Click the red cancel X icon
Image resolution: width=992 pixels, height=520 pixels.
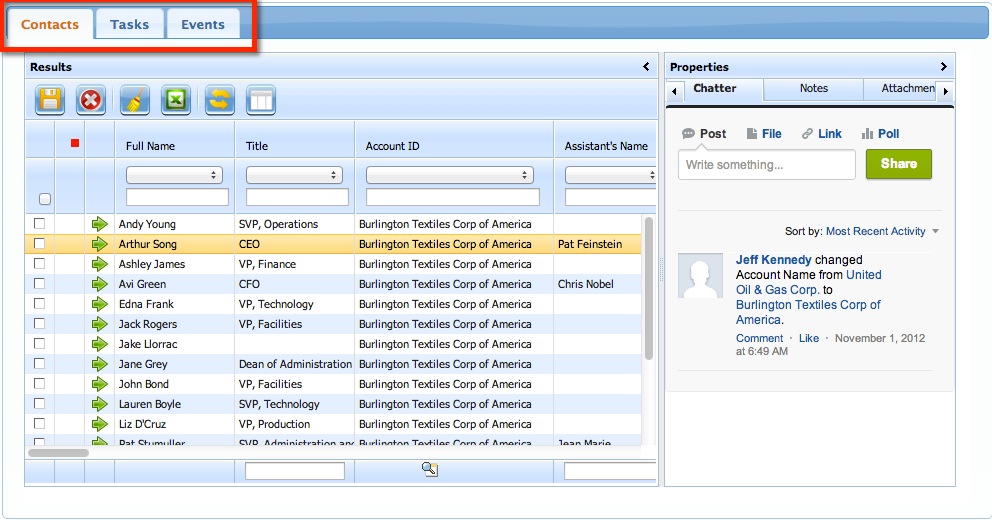(x=91, y=100)
